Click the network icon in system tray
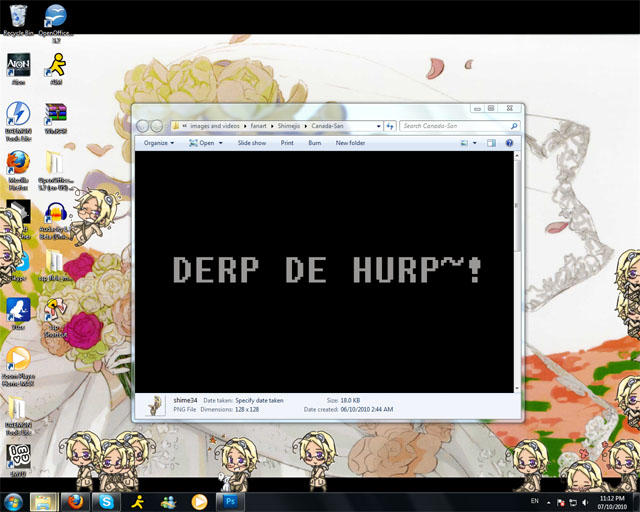Image resolution: width=640 pixels, height=512 pixels. 573,502
